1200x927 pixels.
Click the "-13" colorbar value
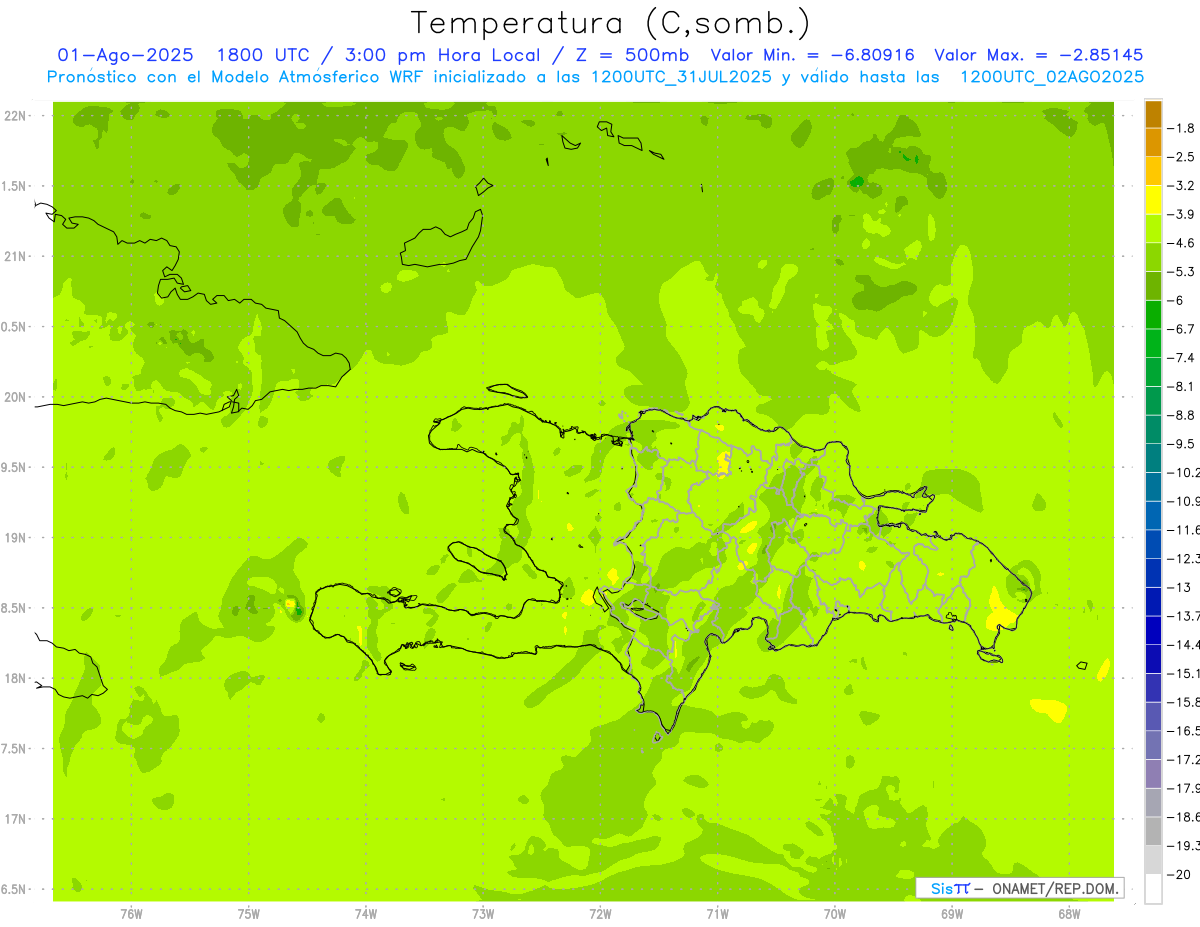[1180, 587]
